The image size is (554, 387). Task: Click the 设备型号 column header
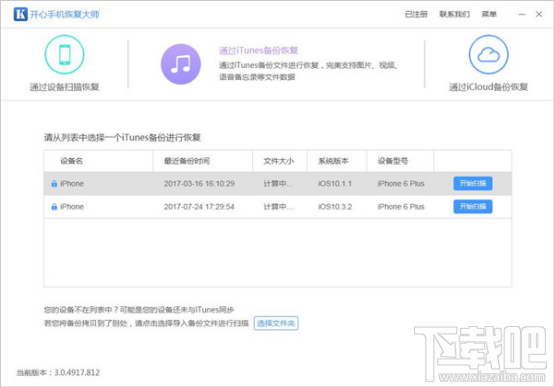pyautogui.click(x=400, y=161)
